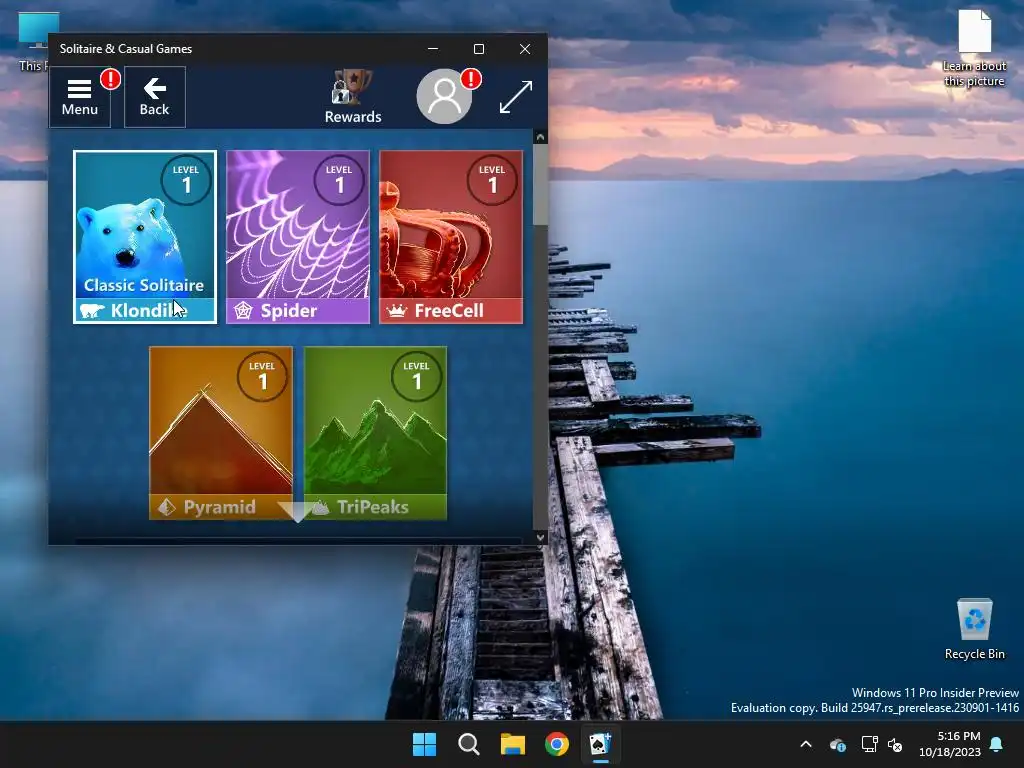Open the Rewards trophy icon
This screenshot has height=768, width=1024.
(x=353, y=97)
